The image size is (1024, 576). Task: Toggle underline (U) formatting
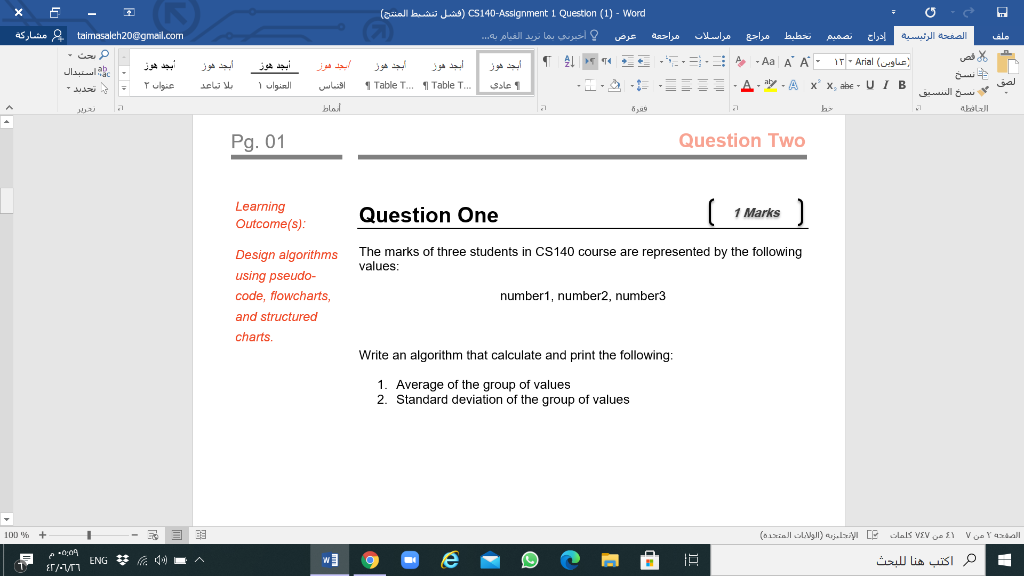pyautogui.click(x=870, y=85)
